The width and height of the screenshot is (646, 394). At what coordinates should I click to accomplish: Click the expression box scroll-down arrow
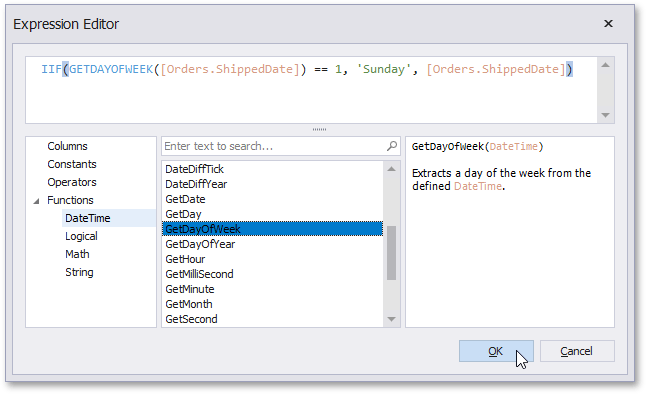point(605,115)
